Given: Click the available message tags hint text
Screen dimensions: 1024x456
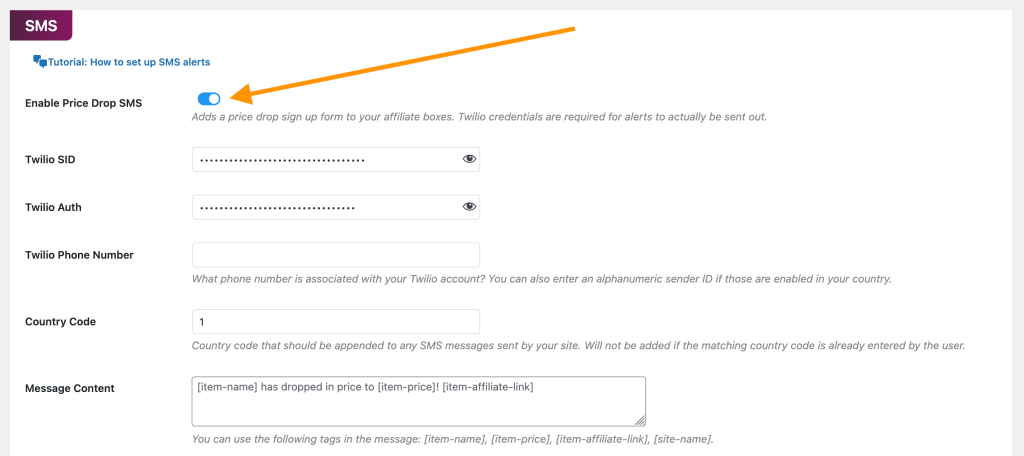Looking at the screenshot, I should tap(452, 440).
